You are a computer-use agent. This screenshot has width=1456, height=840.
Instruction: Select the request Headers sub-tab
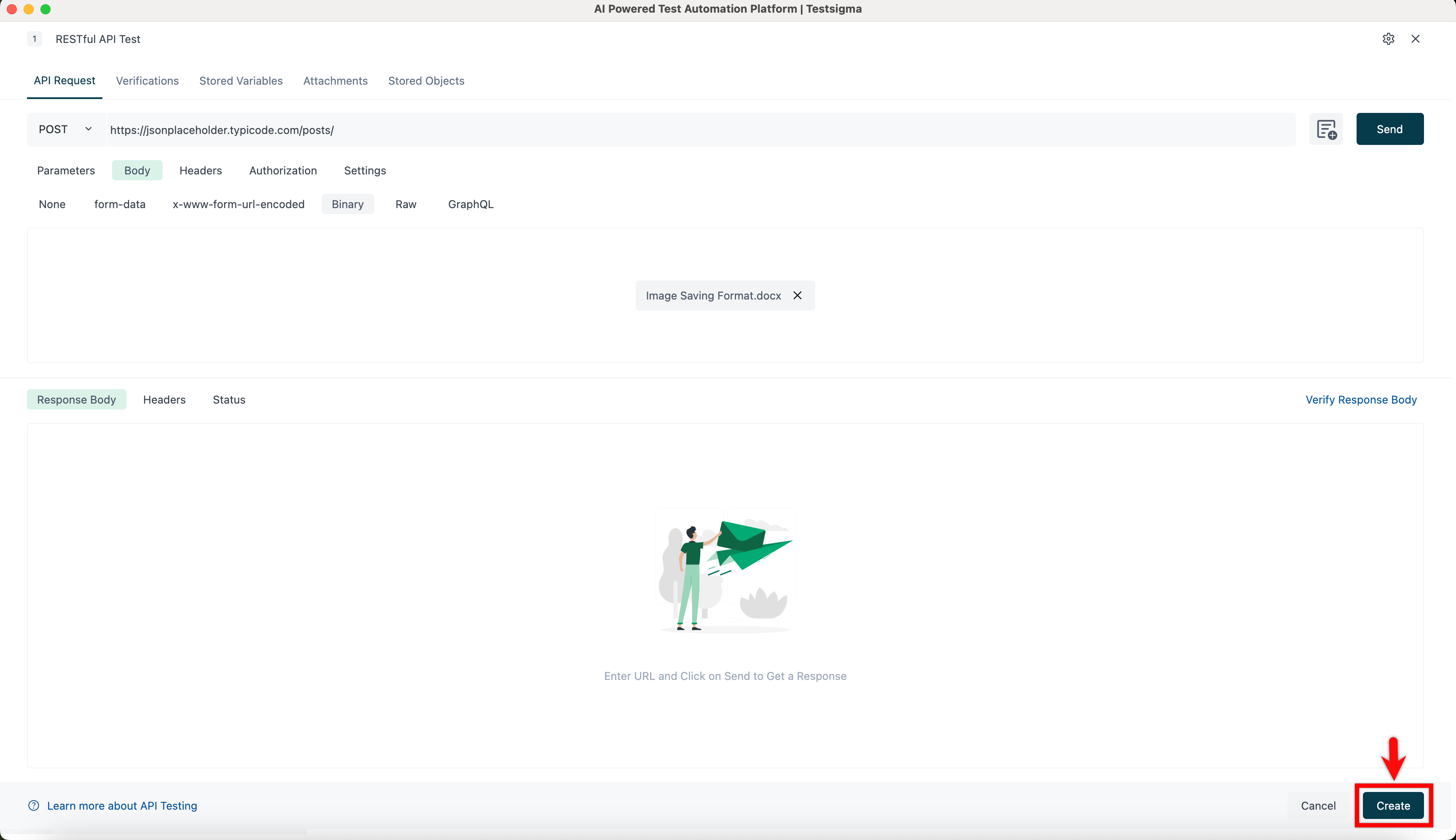[x=201, y=171]
